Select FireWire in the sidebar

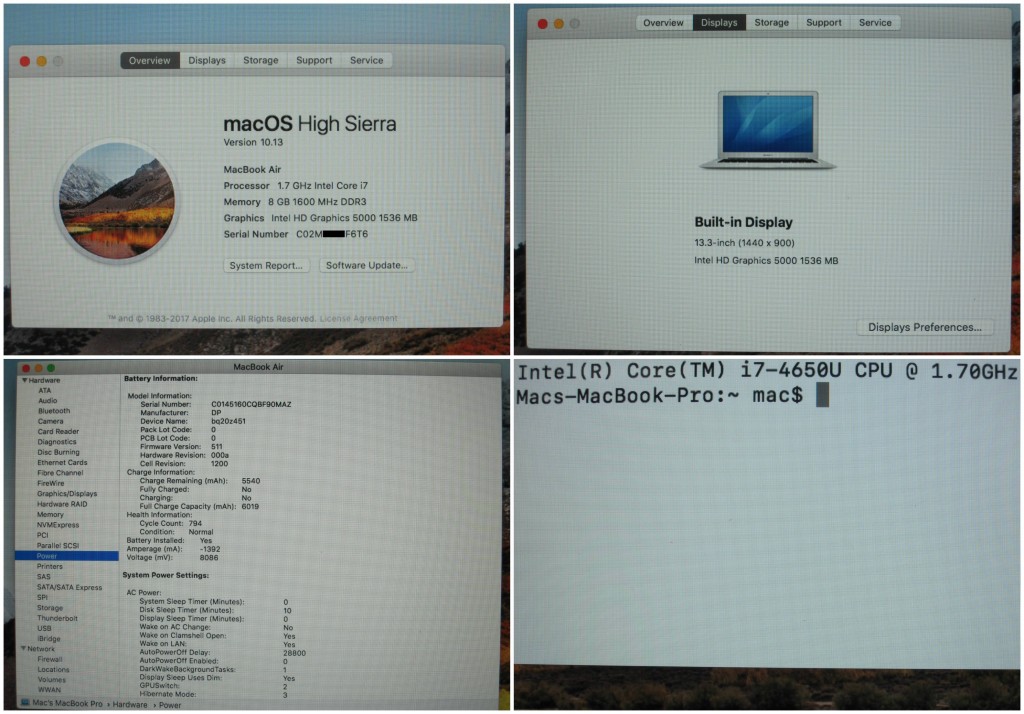[x=50, y=483]
